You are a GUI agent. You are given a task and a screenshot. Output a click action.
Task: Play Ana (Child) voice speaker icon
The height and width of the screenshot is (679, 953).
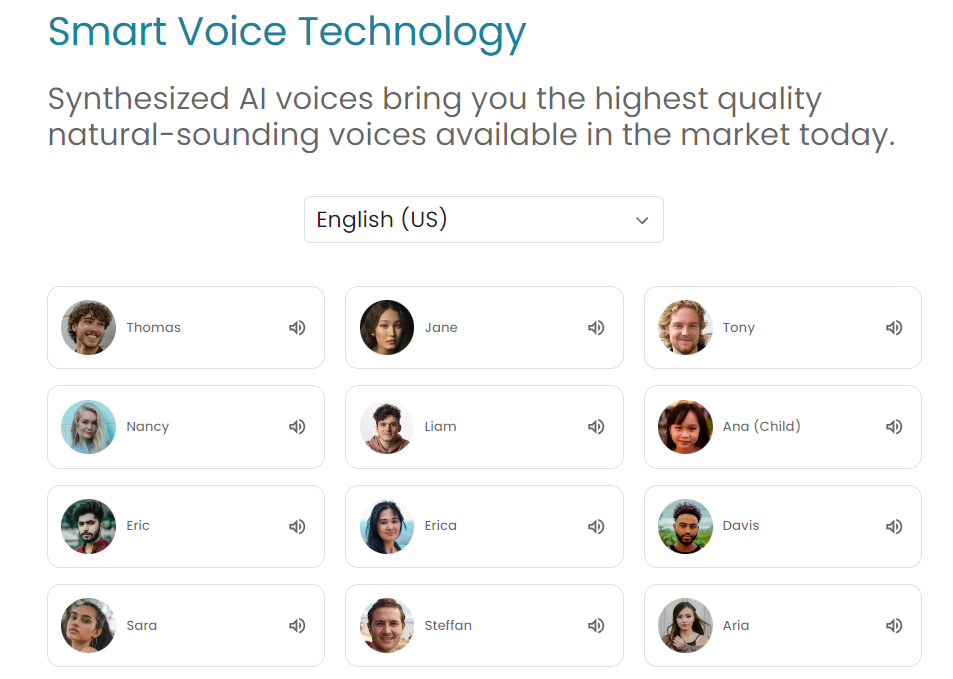click(893, 427)
